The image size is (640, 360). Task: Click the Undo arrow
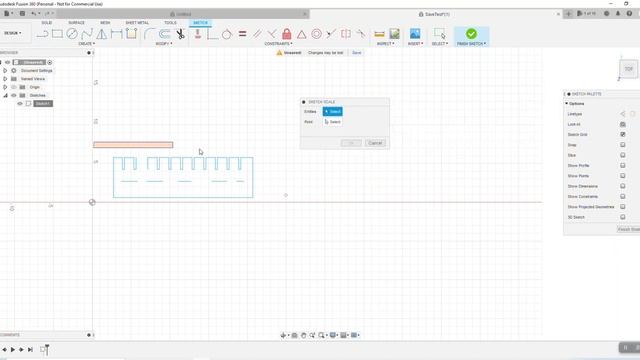pos(34,13)
